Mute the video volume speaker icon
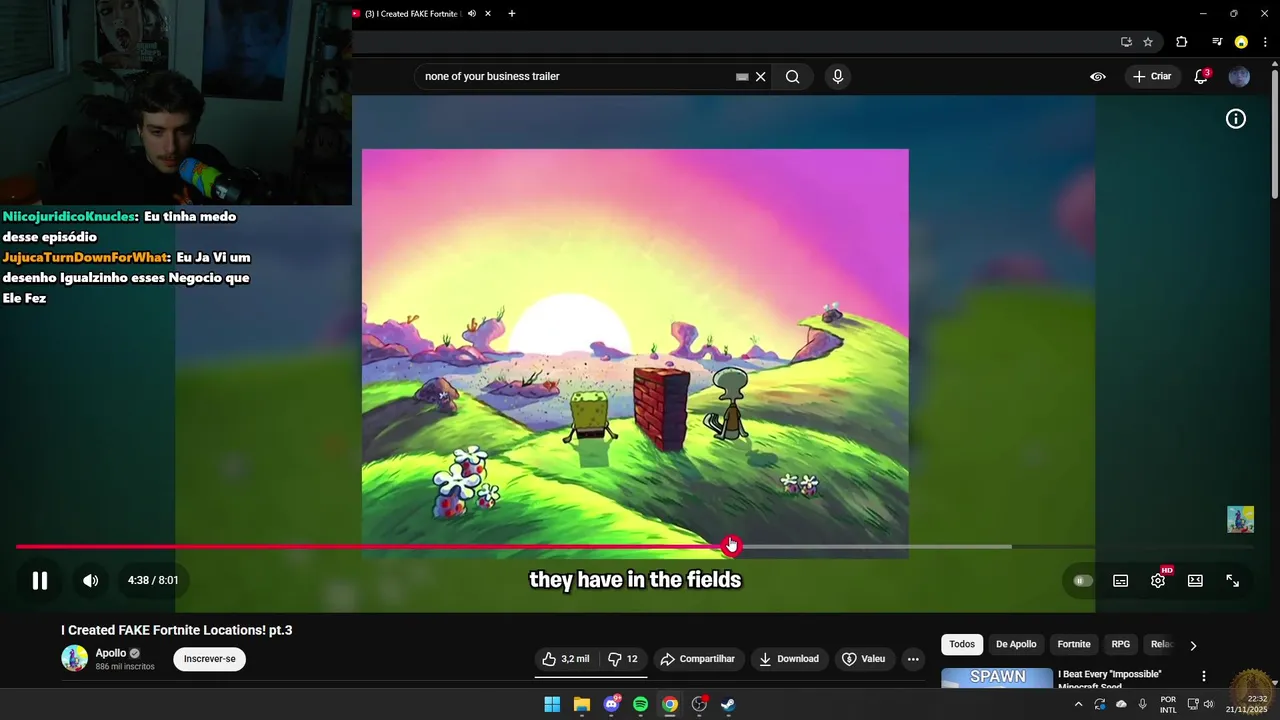1280x720 pixels. click(x=90, y=580)
